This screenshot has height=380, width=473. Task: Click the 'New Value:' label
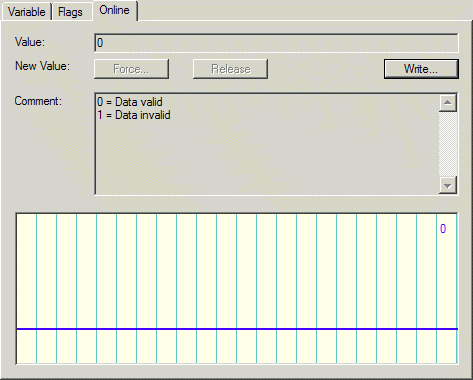[42, 66]
